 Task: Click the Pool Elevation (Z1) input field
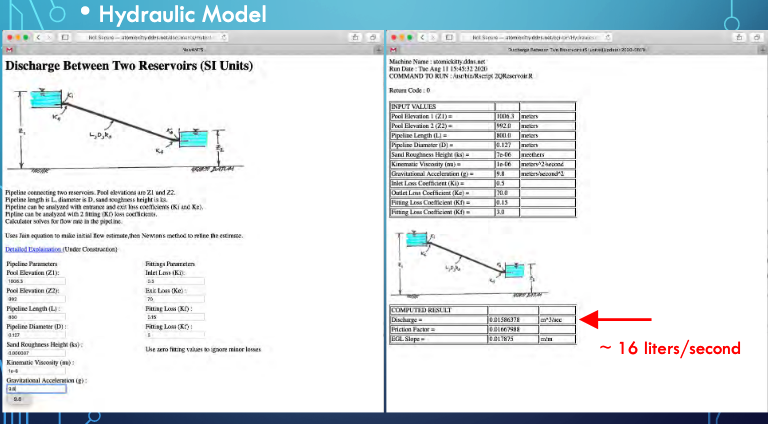pos(36,281)
